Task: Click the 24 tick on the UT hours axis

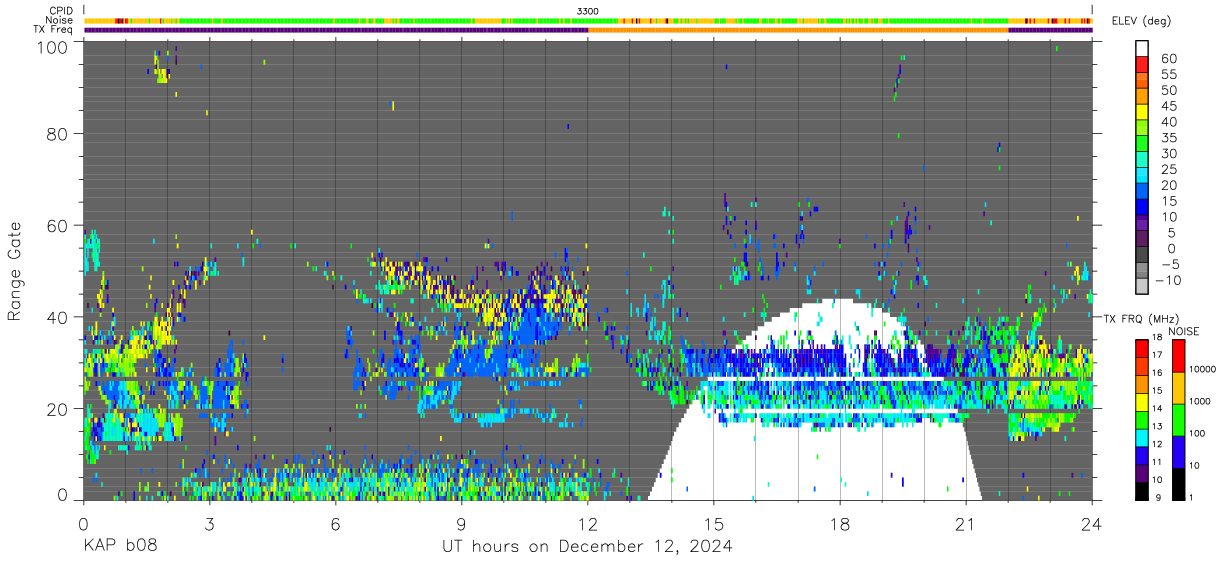Action: (x=1092, y=523)
